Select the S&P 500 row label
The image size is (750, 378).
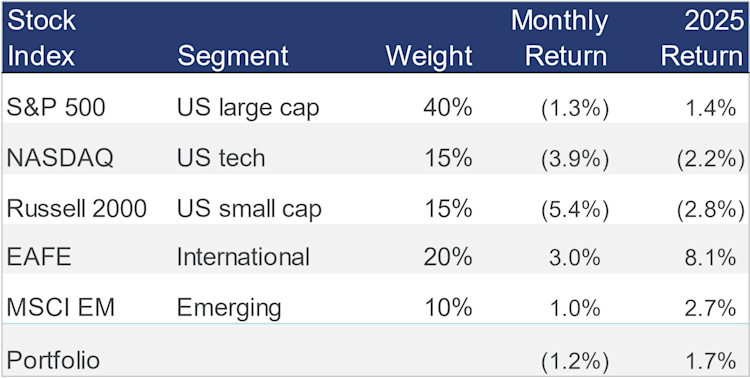pyautogui.click(x=55, y=108)
